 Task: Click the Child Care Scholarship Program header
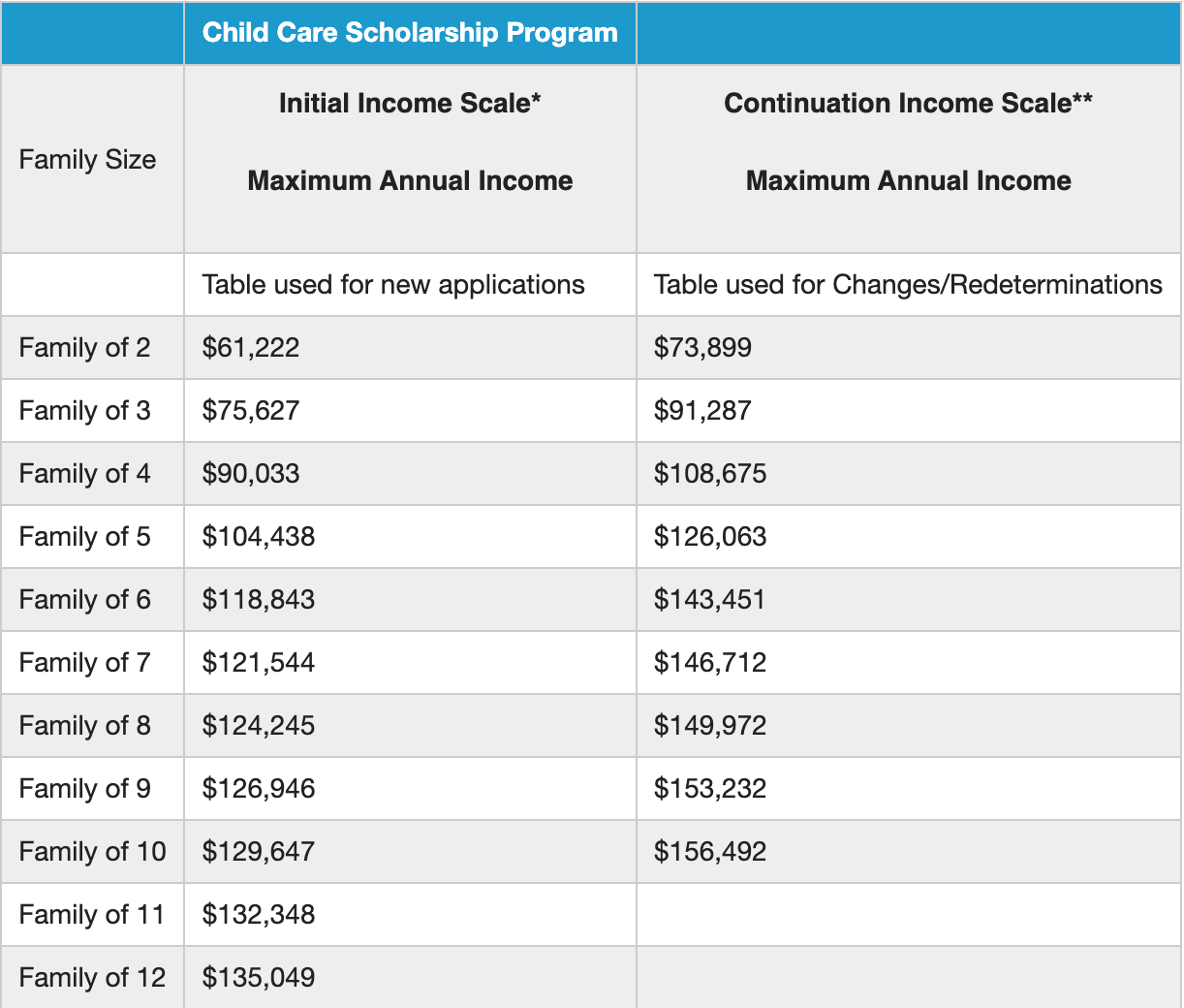410,33
